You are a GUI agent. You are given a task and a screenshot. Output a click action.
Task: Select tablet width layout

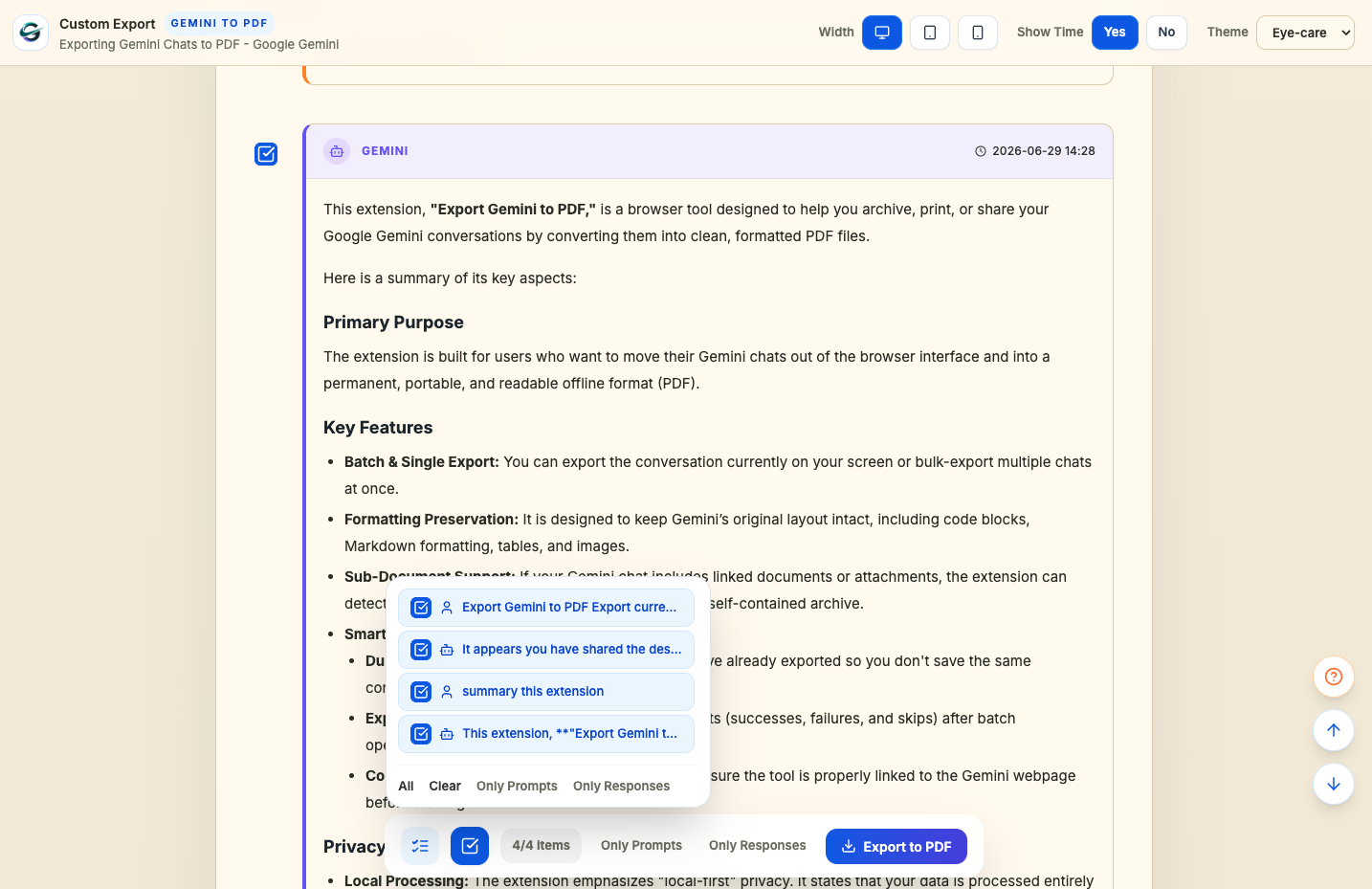pos(930,33)
